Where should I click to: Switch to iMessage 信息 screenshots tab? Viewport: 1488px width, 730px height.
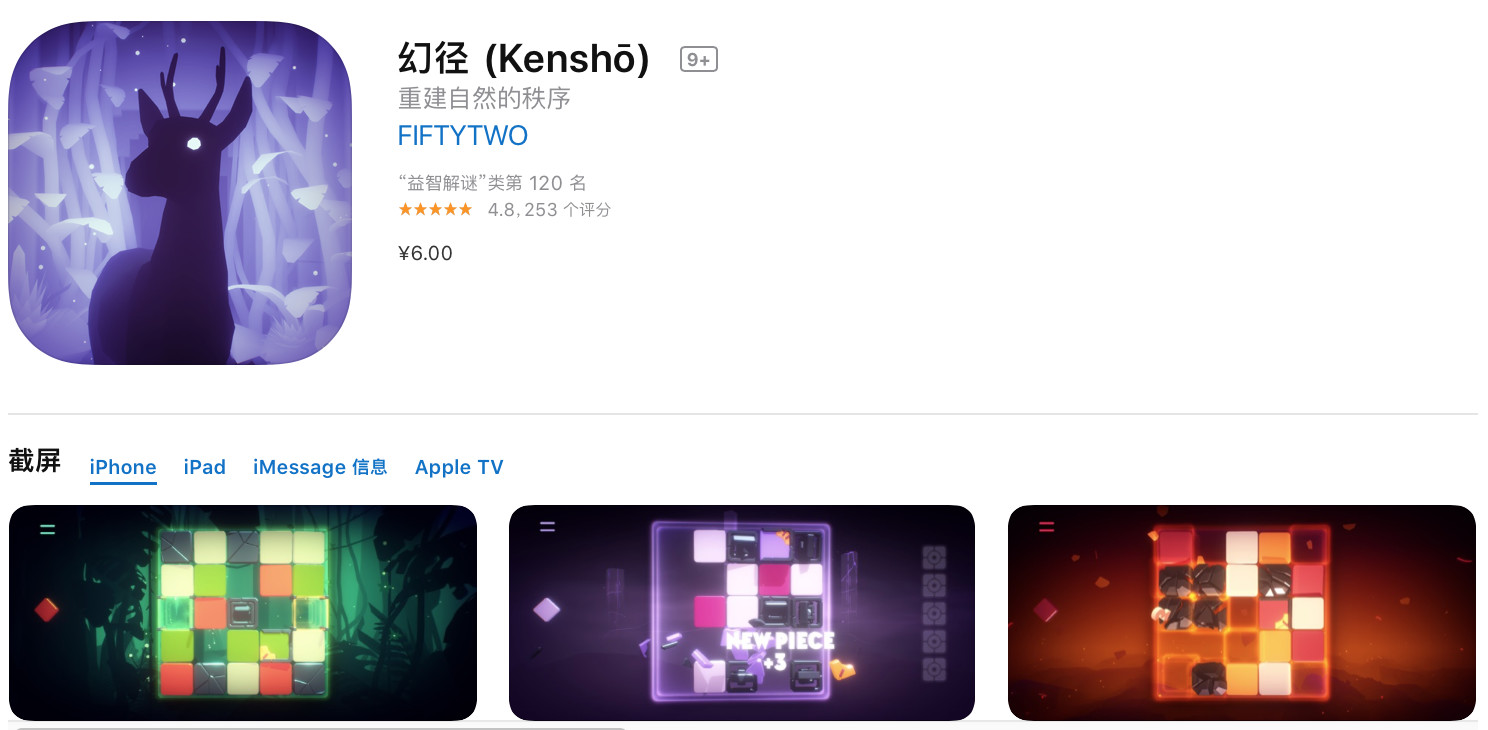point(320,467)
